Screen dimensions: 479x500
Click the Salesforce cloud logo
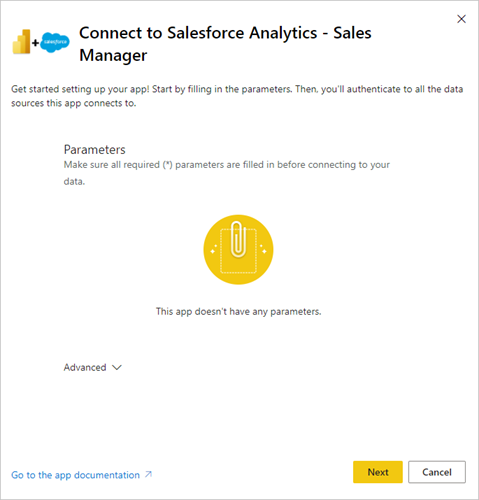[x=55, y=42]
